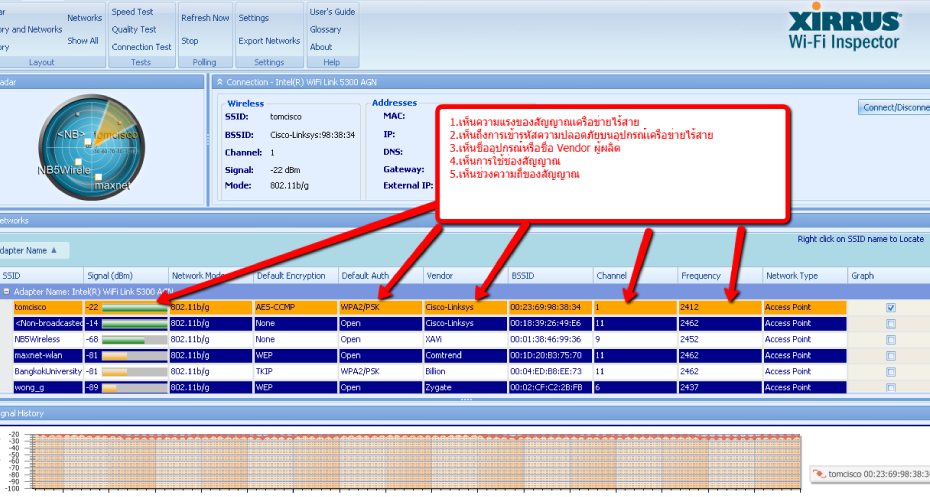Image resolution: width=930 pixels, height=497 pixels.
Task: Click BSSID 00:23:69:98:38:34 cell
Action: point(550,307)
